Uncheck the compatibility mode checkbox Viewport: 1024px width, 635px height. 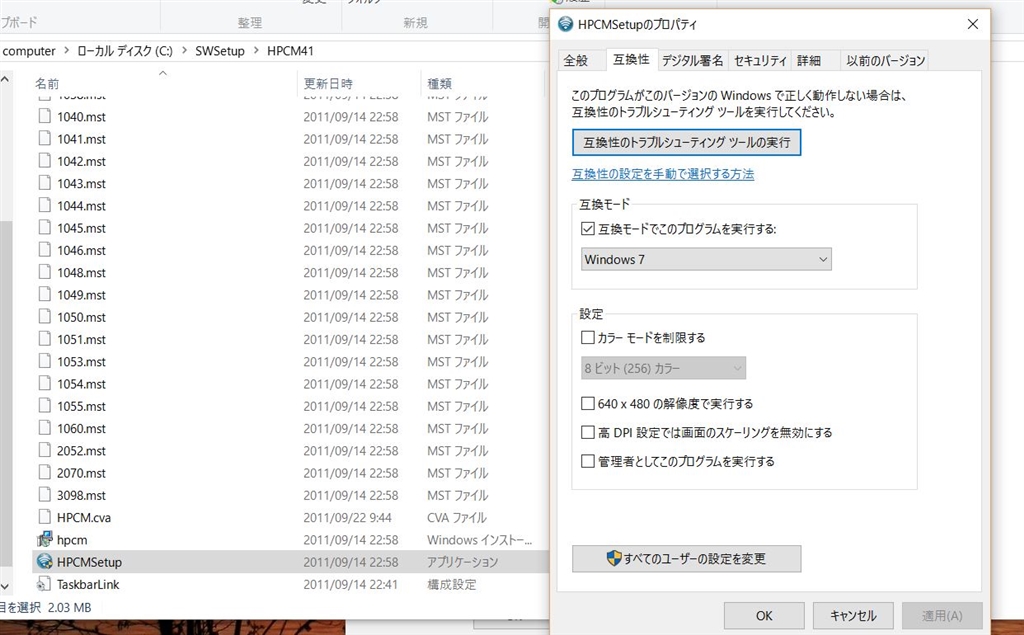coord(588,229)
